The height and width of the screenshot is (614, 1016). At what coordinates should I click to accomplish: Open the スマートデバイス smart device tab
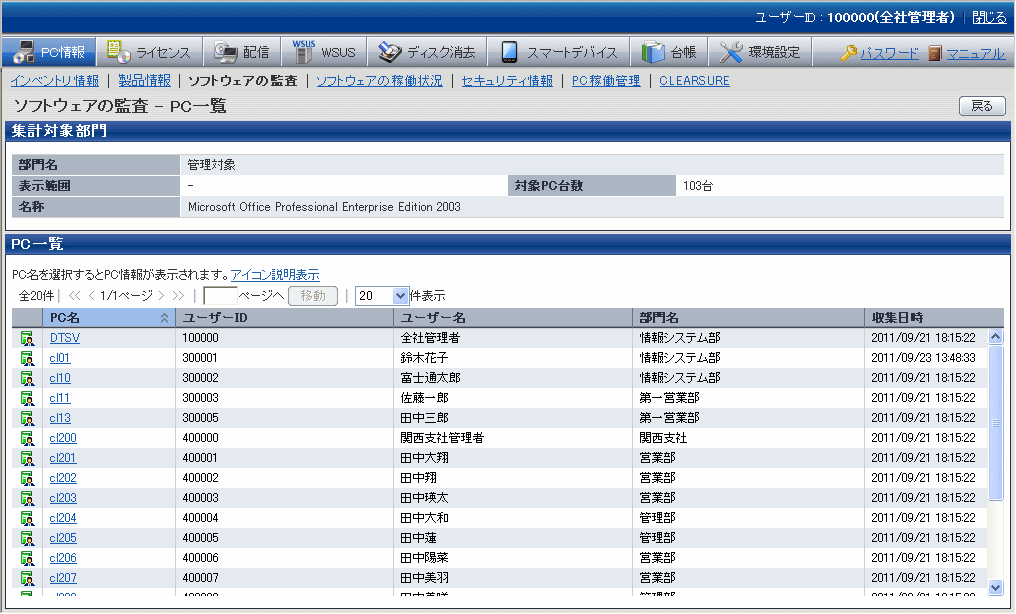tap(559, 52)
